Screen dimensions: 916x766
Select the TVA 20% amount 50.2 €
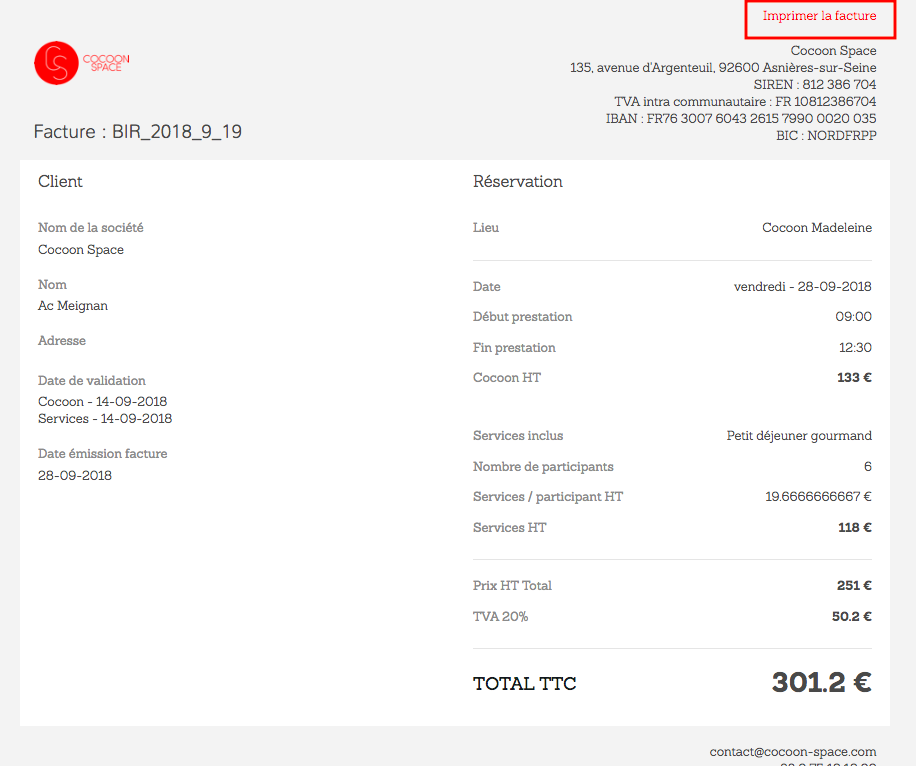pyautogui.click(x=852, y=616)
